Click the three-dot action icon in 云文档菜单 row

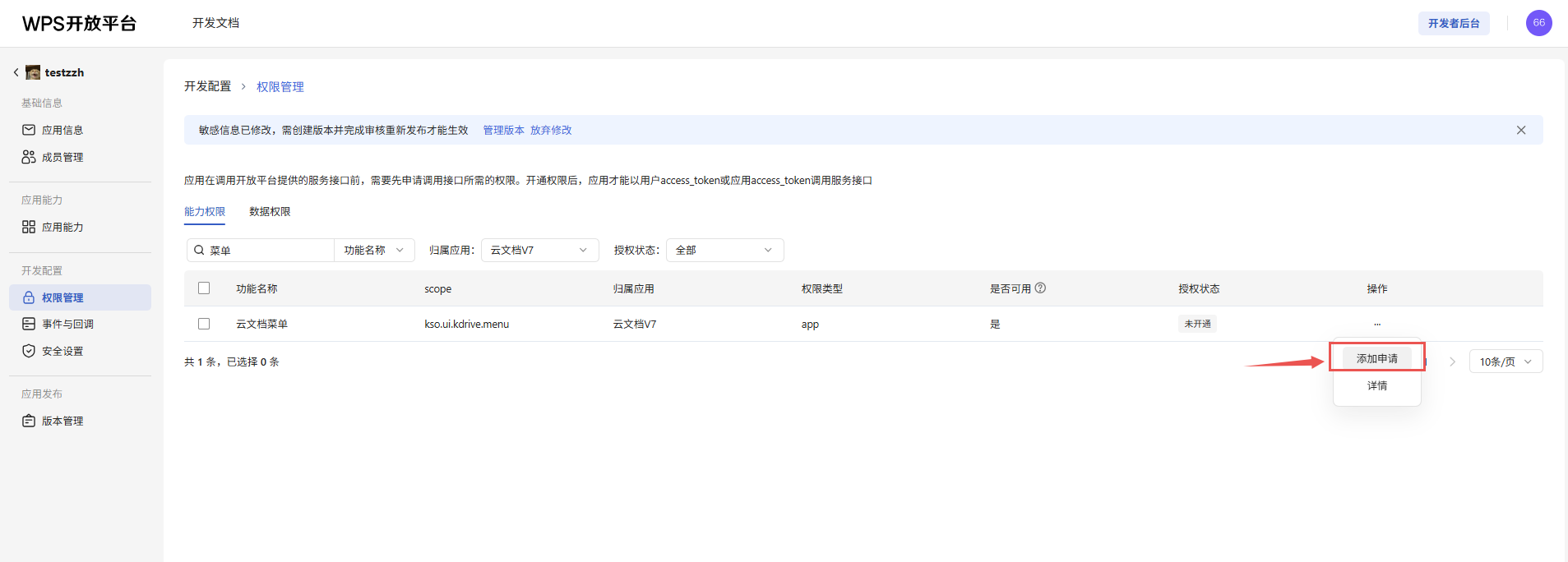(1376, 324)
